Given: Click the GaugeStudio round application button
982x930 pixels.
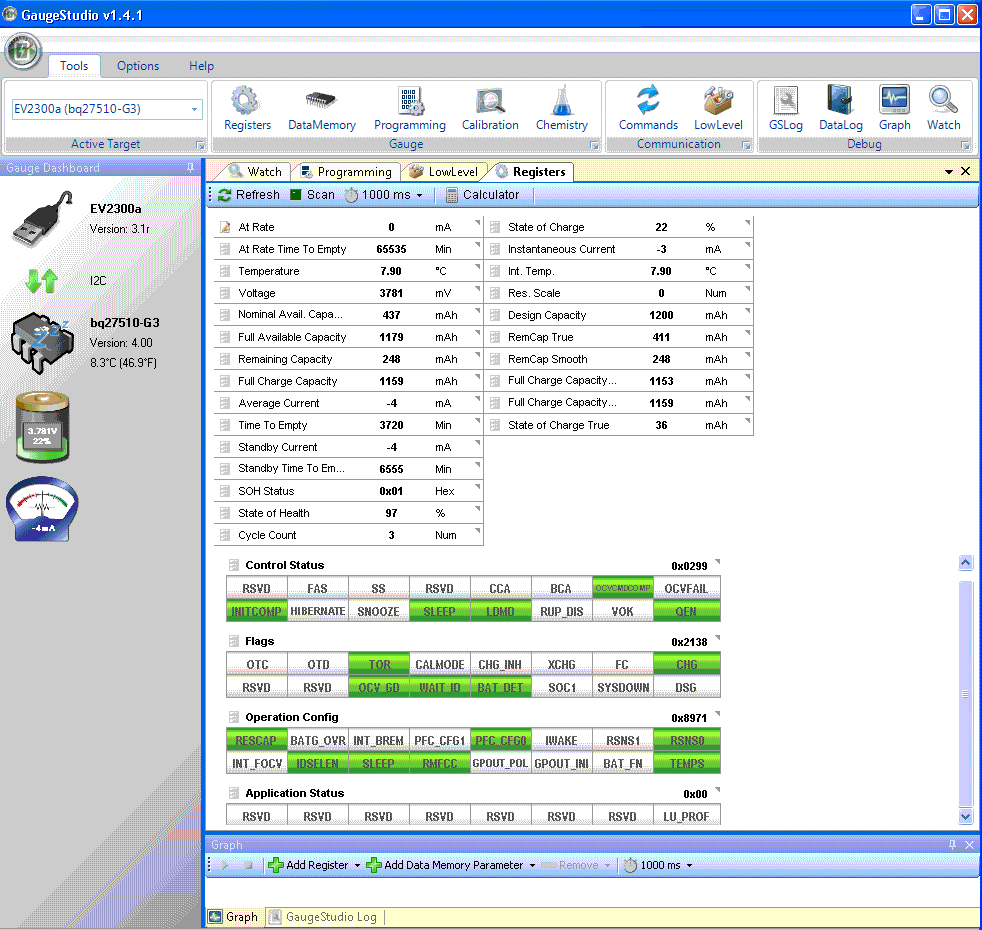Looking at the screenshot, I should click(x=23, y=51).
